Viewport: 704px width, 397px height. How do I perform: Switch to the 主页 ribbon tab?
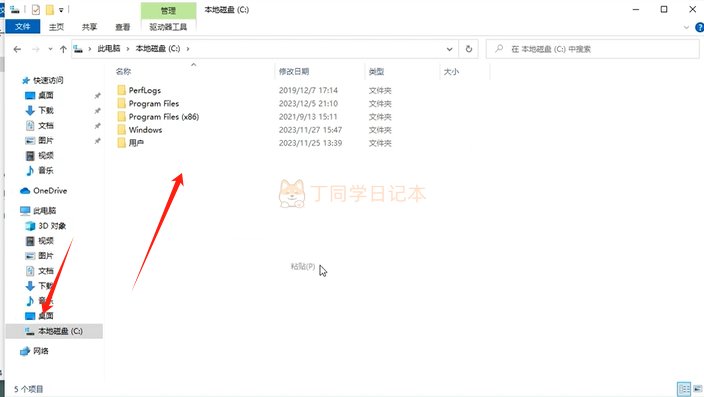pyautogui.click(x=56, y=27)
